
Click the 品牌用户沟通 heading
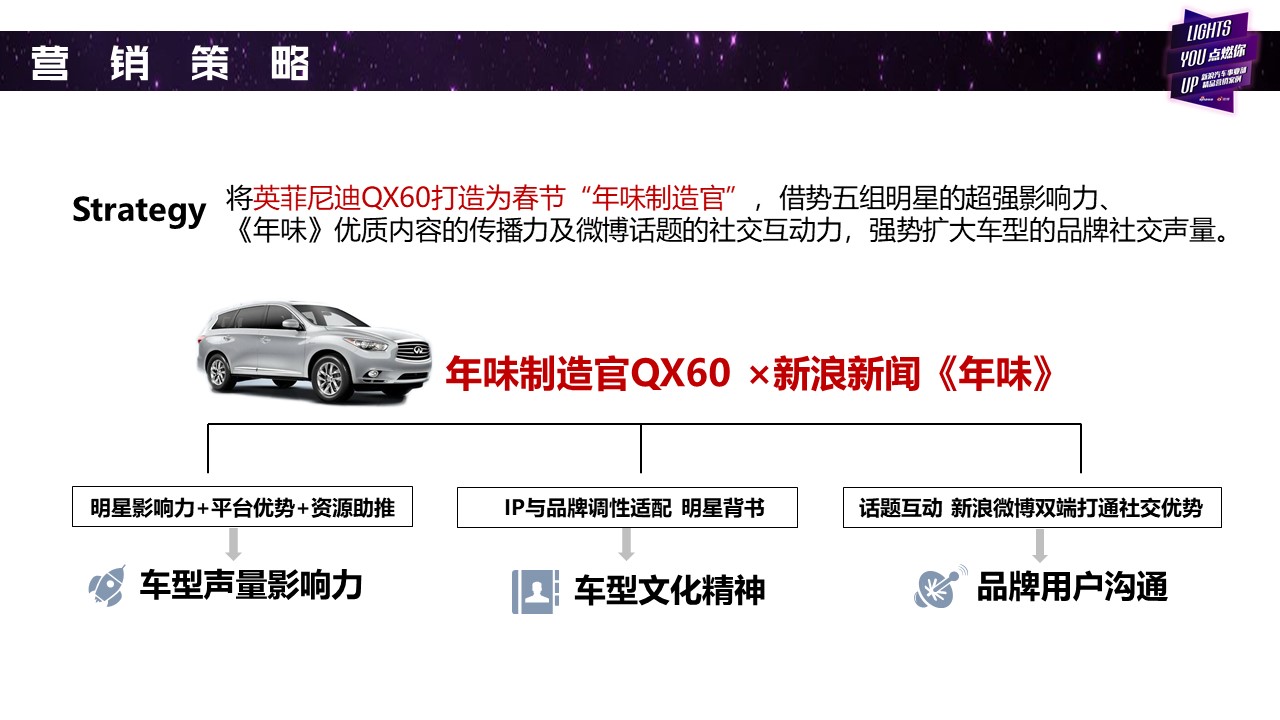(1073, 587)
